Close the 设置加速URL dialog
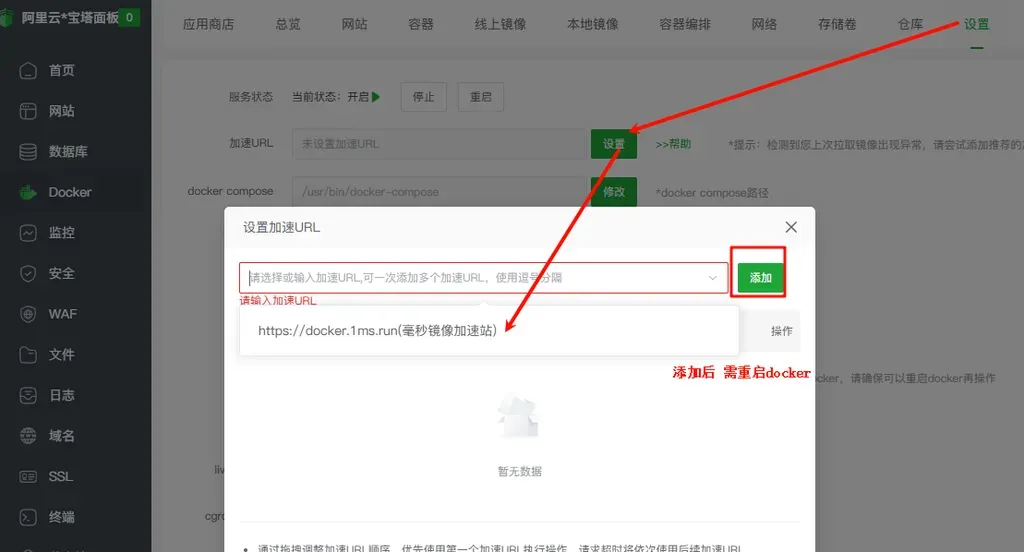The width and height of the screenshot is (1024, 552). pyautogui.click(x=791, y=227)
